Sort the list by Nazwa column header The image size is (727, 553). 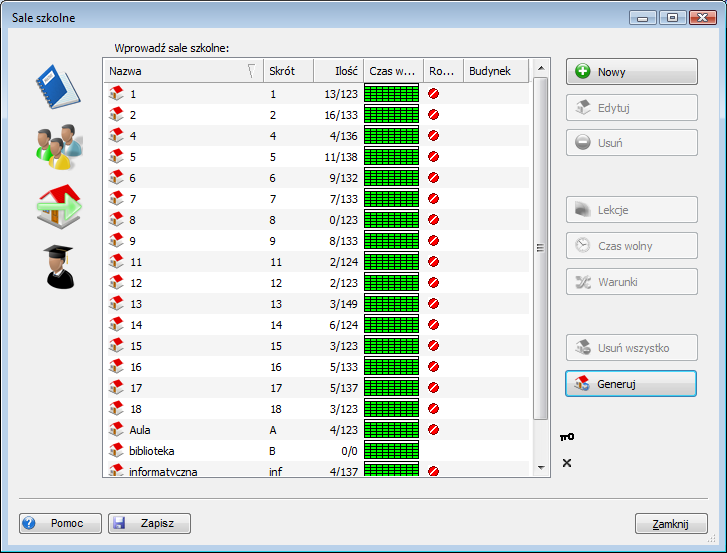click(x=184, y=71)
